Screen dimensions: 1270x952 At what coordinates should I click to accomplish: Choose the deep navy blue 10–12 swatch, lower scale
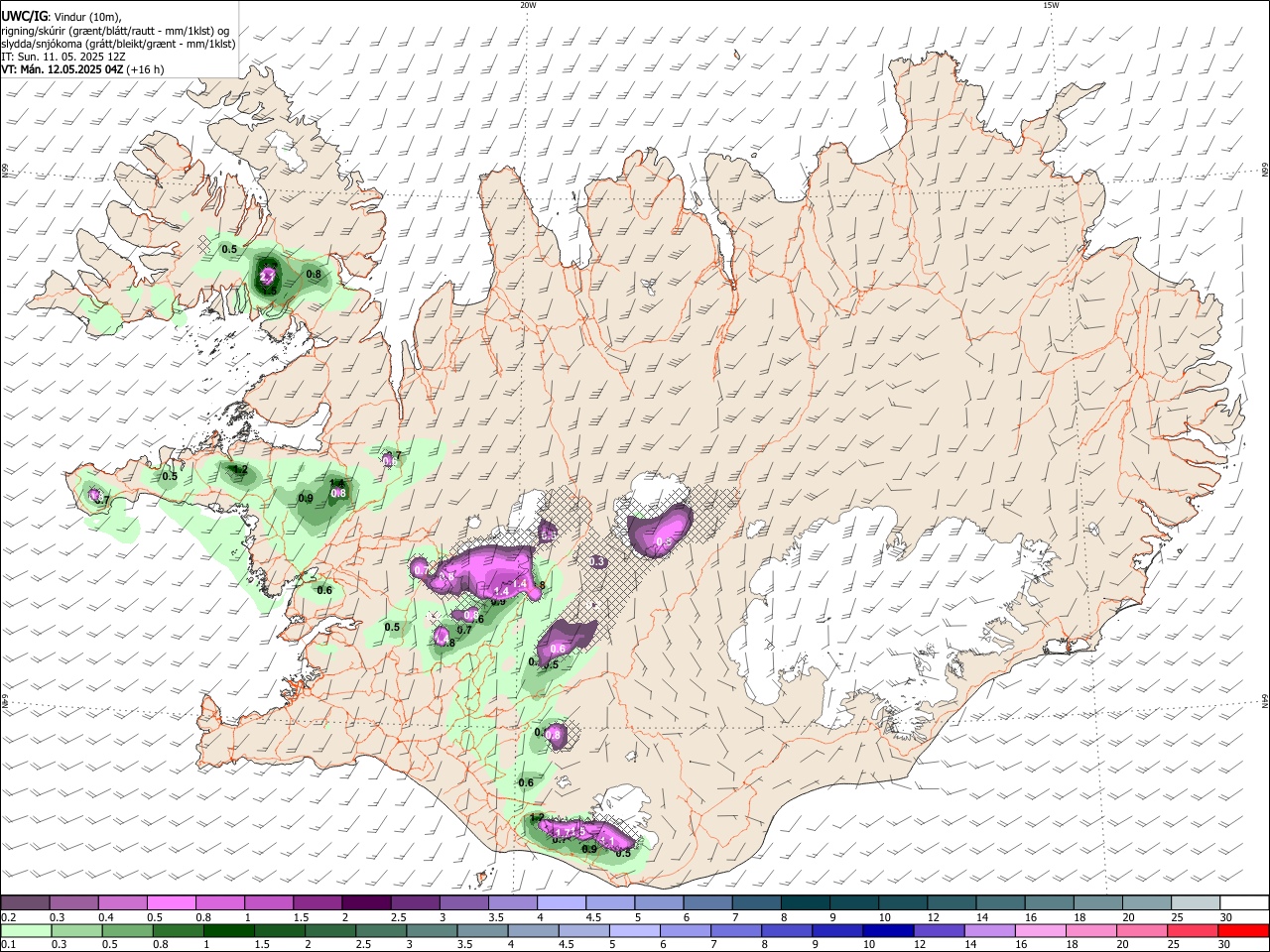[x=890, y=930]
